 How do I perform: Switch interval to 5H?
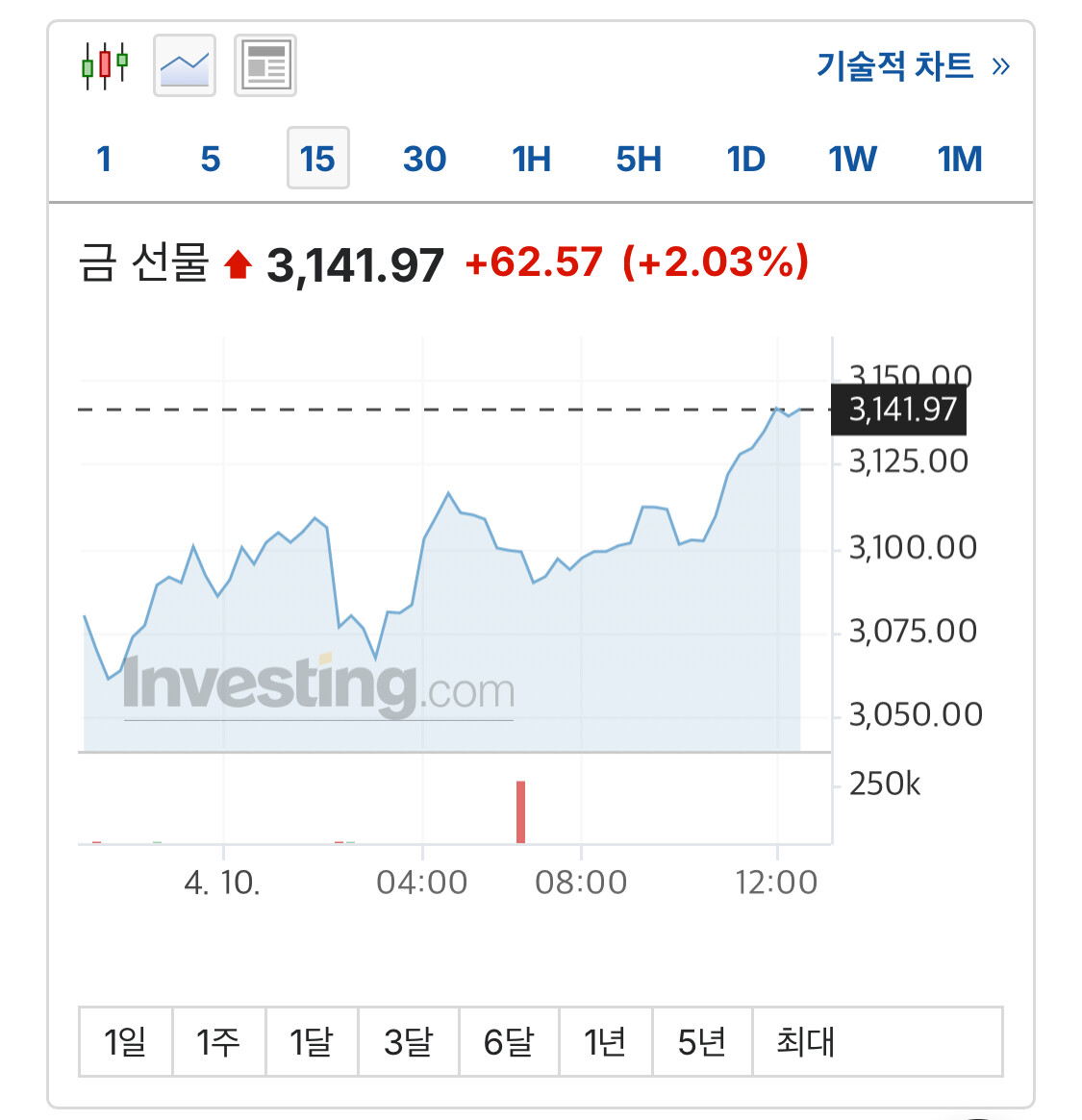click(639, 159)
